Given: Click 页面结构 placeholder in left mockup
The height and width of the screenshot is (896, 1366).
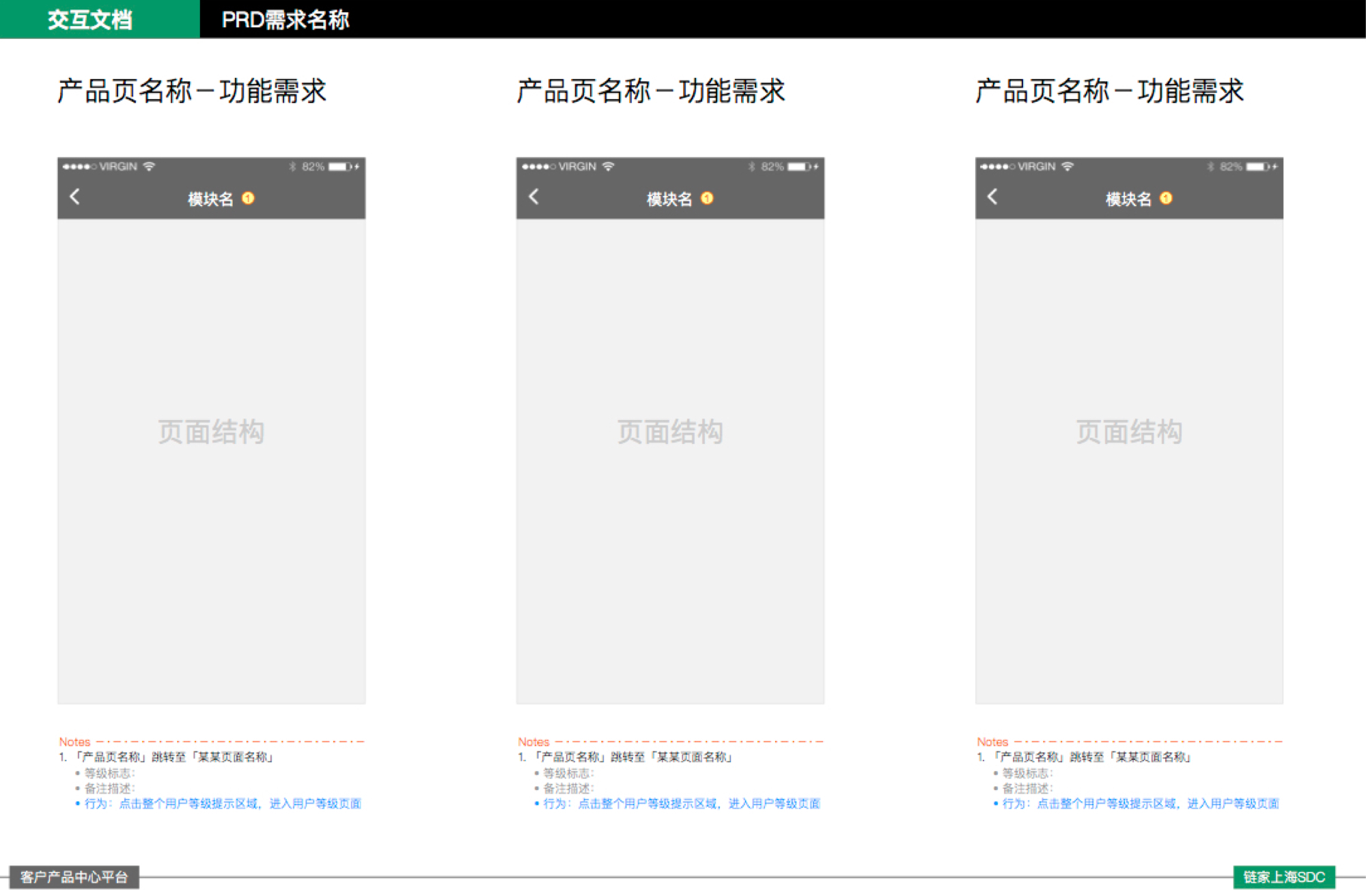Looking at the screenshot, I should pyautogui.click(x=211, y=432).
